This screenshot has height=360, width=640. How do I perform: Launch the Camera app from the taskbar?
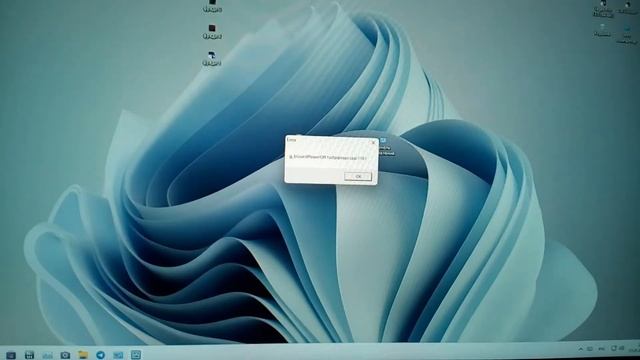coord(65,355)
